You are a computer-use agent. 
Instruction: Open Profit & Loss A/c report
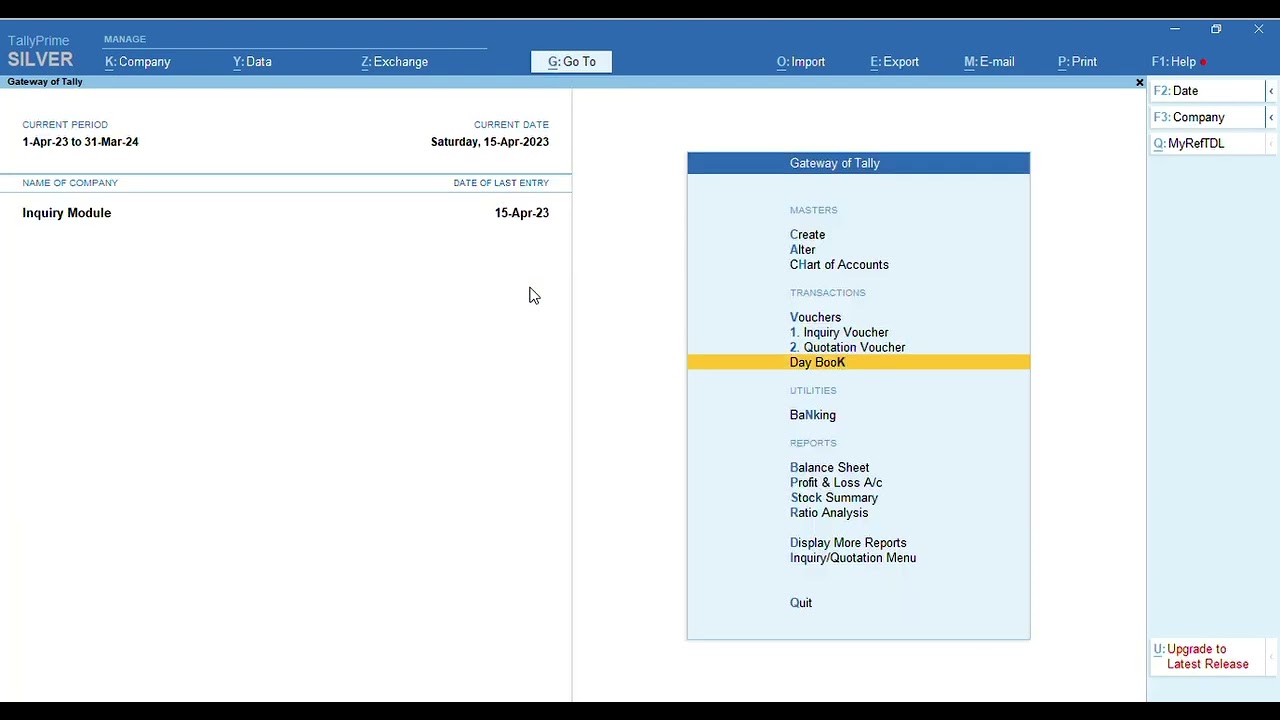pyautogui.click(x=836, y=482)
